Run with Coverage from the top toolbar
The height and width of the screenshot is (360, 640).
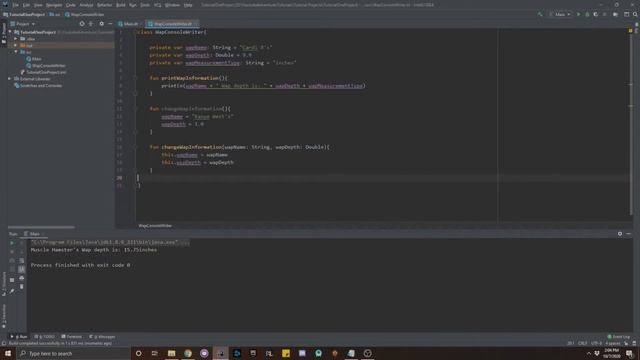click(x=596, y=14)
